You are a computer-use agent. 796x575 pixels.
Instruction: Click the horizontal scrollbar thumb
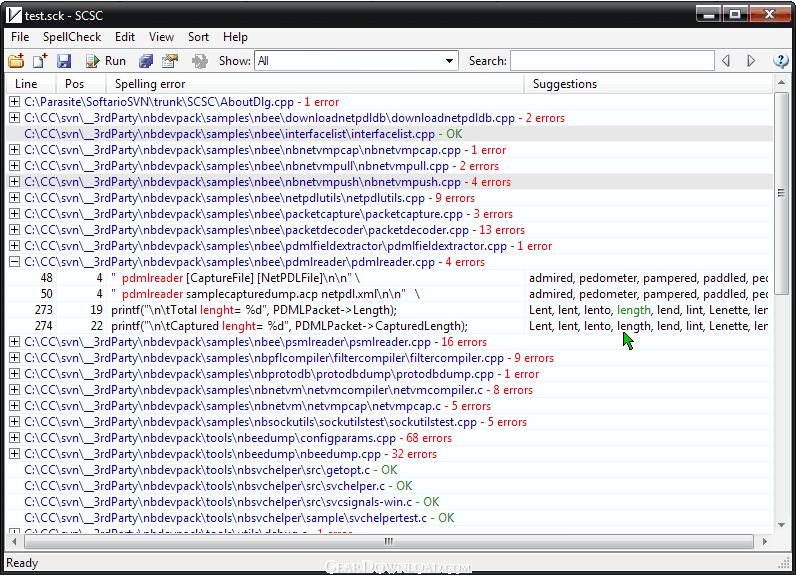point(389,542)
